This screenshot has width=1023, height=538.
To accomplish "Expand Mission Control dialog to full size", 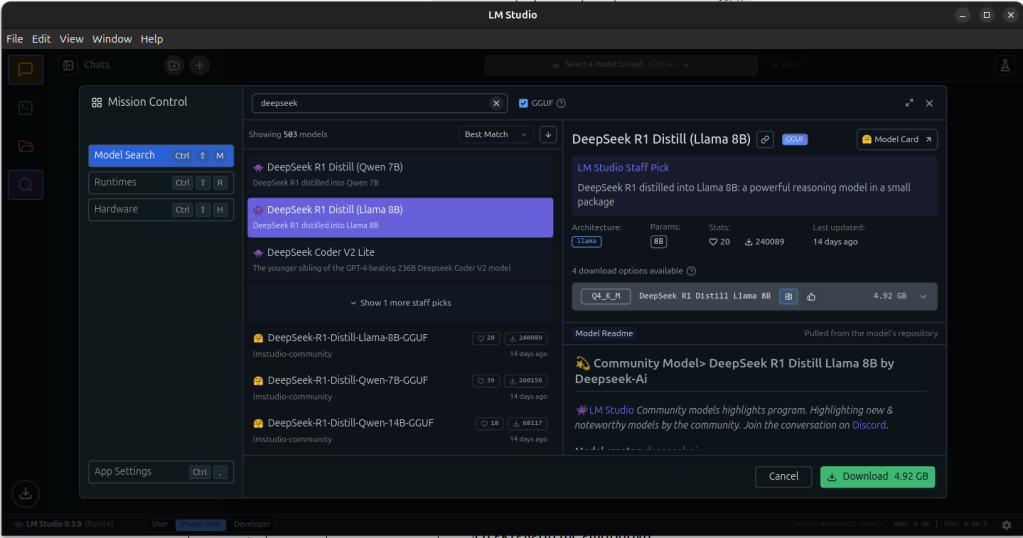I will pyautogui.click(x=909, y=103).
